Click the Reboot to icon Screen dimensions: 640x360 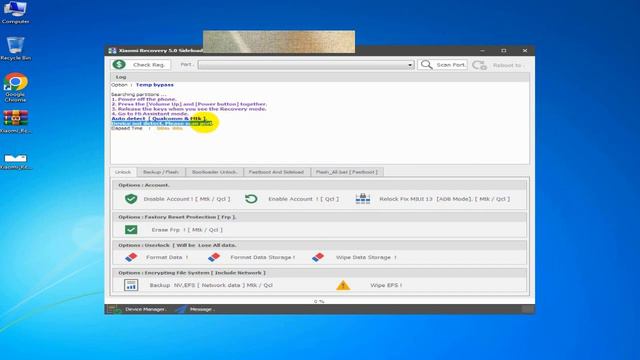click(480, 65)
